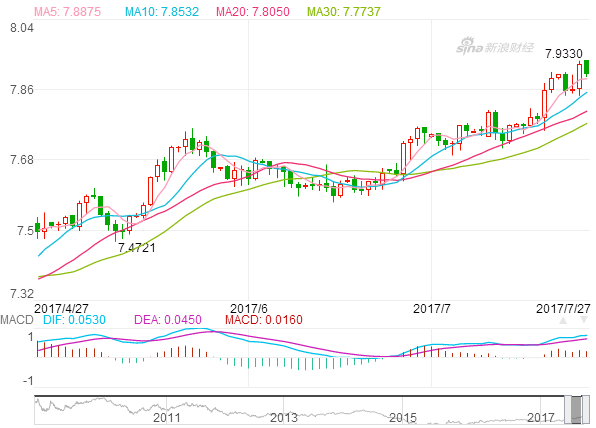The width and height of the screenshot is (596, 428).
Task: Click the 7.4721 low price annotation
Action: click(x=136, y=248)
